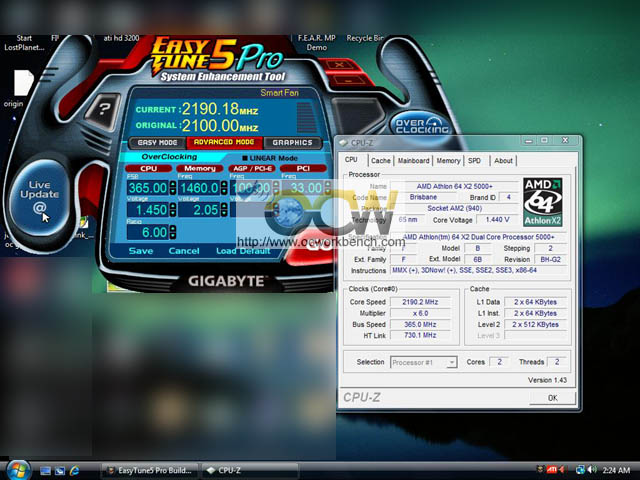Open the SPD tab in CPU-Z
Viewport: 640px width, 480px height.
pyautogui.click(x=474, y=161)
